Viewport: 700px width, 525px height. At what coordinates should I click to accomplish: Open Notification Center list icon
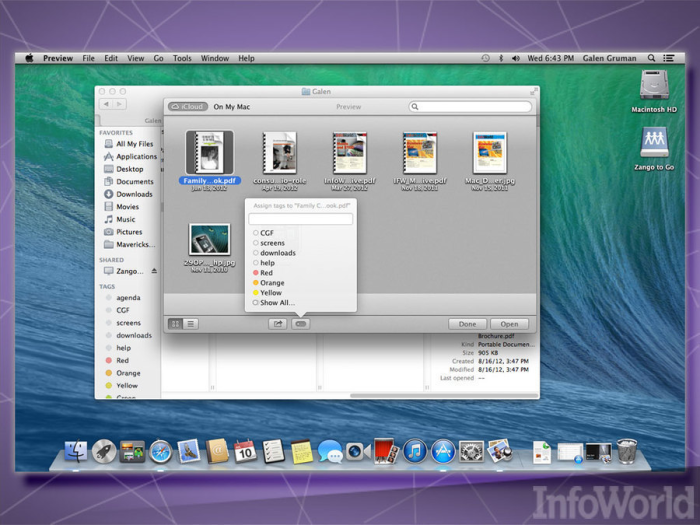pos(668,58)
